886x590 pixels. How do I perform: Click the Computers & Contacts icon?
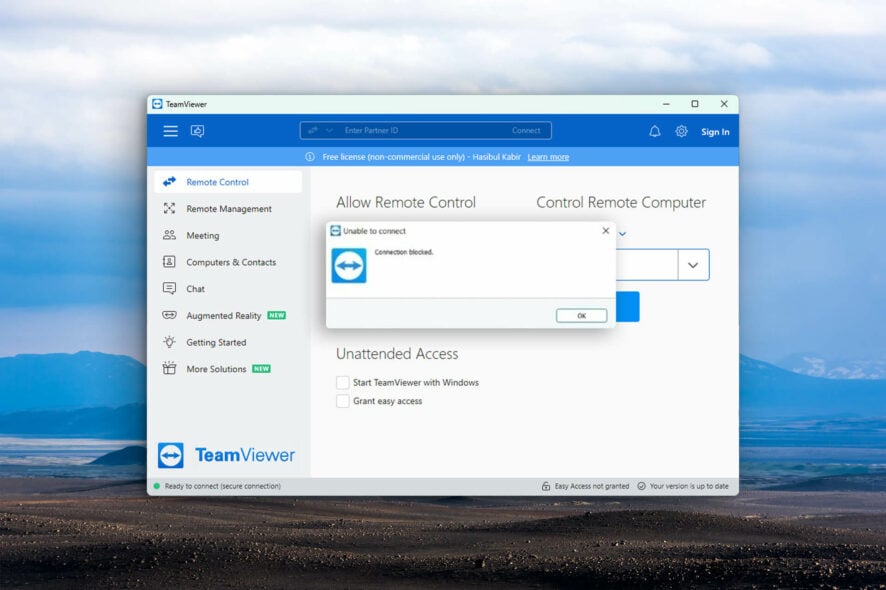[x=169, y=262]
